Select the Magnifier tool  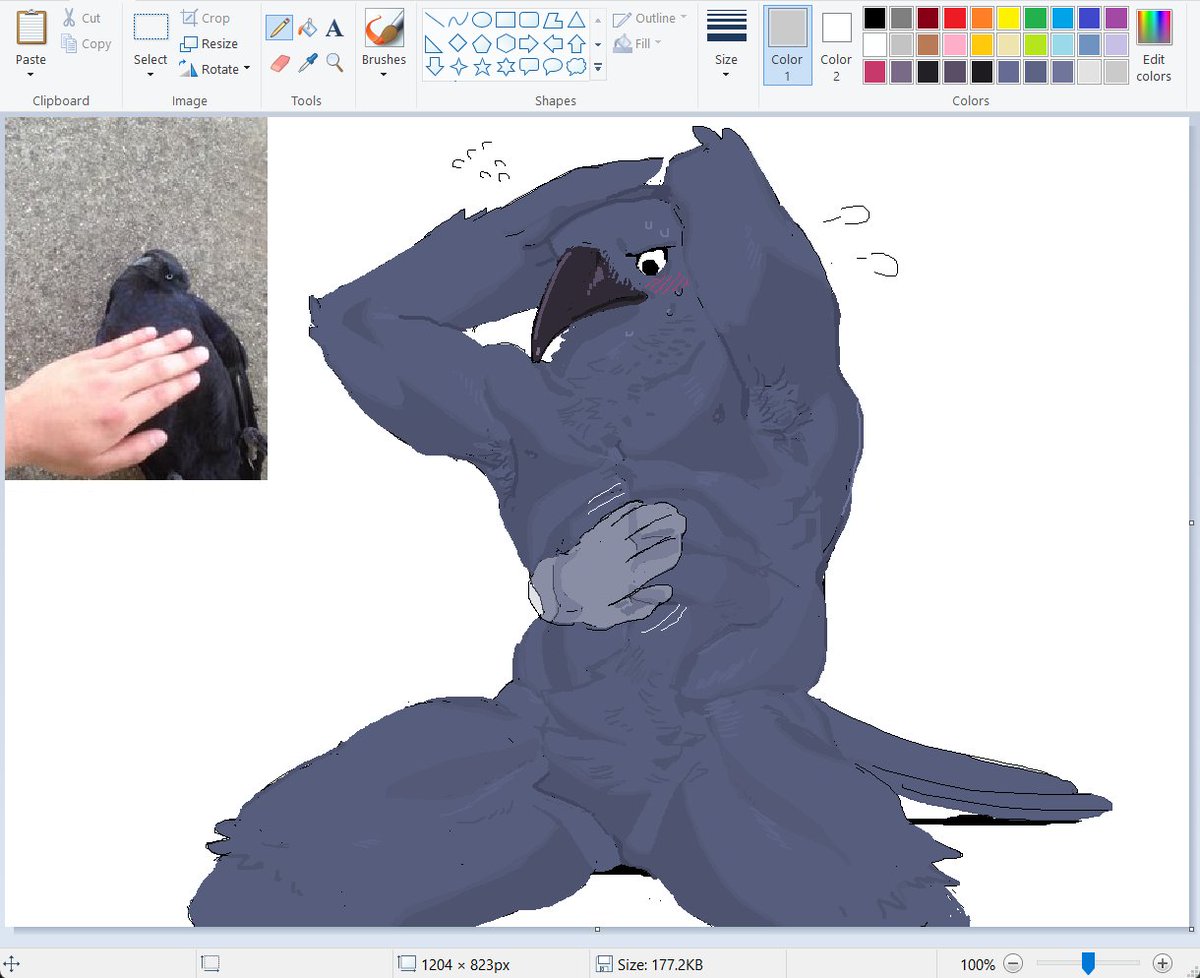click(335, 63)
